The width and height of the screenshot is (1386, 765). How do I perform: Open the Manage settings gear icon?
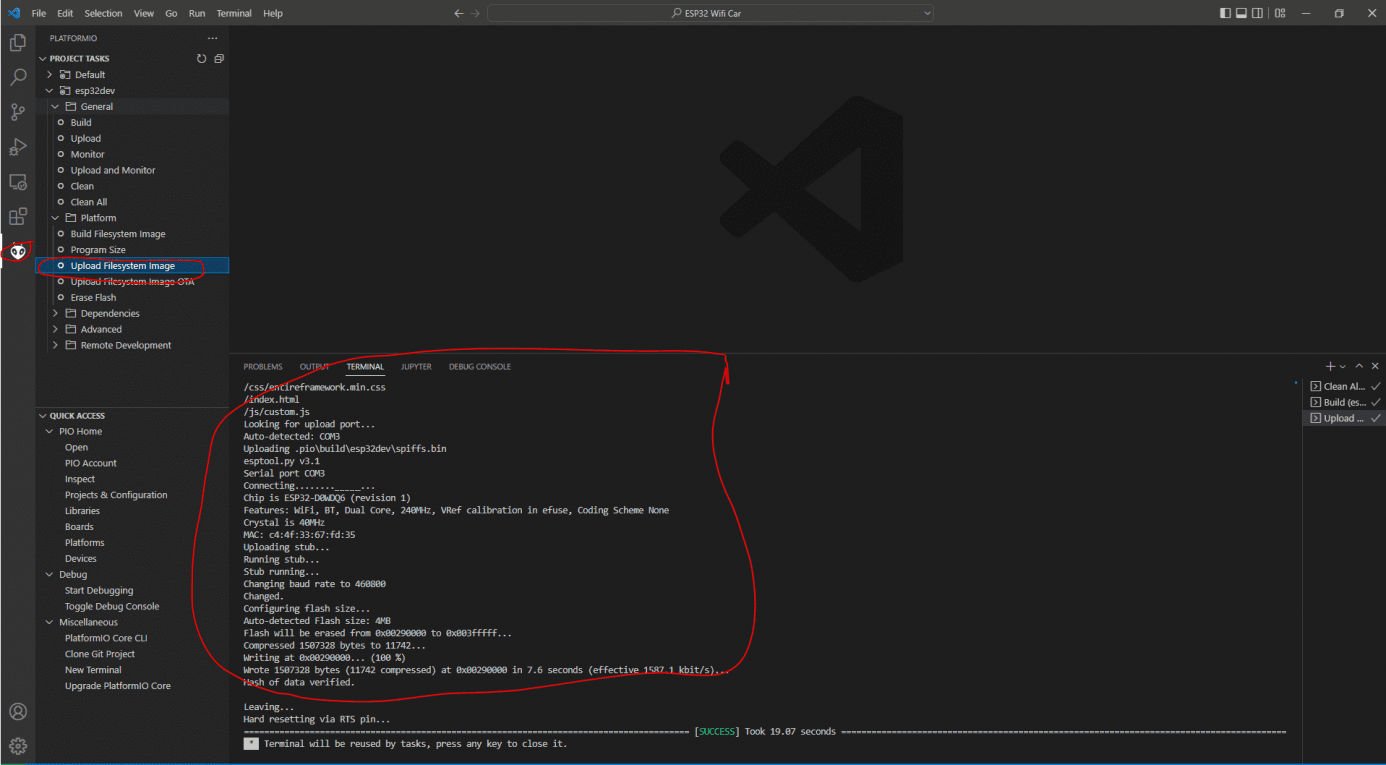(x=18, y=746)
